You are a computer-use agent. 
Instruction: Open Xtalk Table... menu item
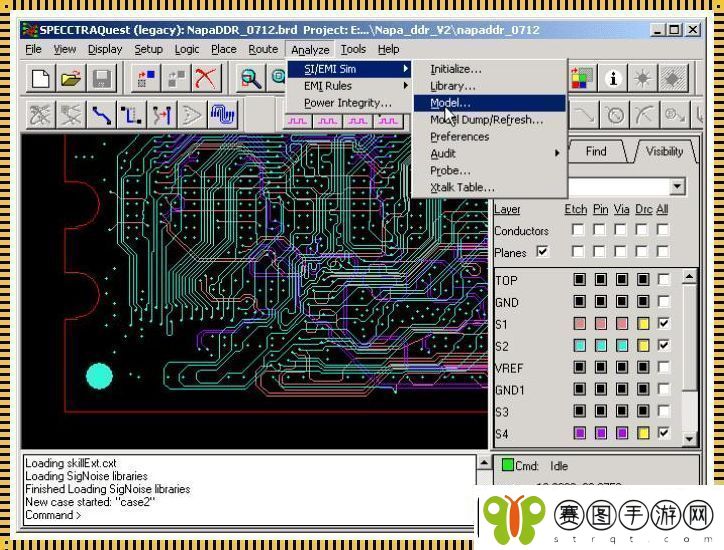(489, 187)
